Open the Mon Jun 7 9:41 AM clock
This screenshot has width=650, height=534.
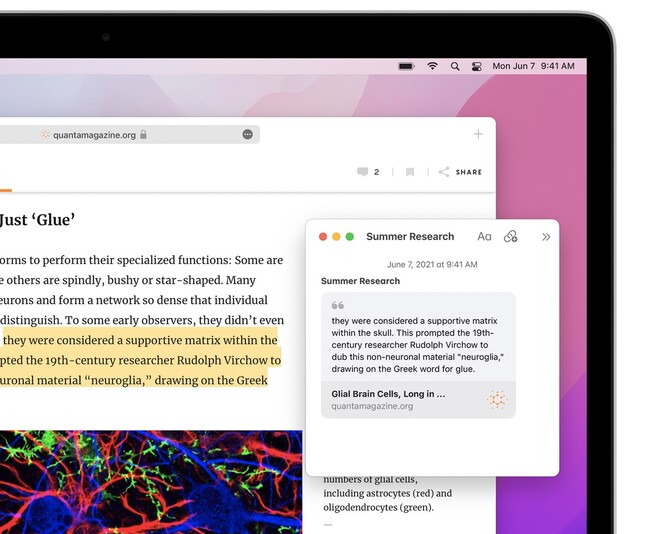[x=533, y=66]
